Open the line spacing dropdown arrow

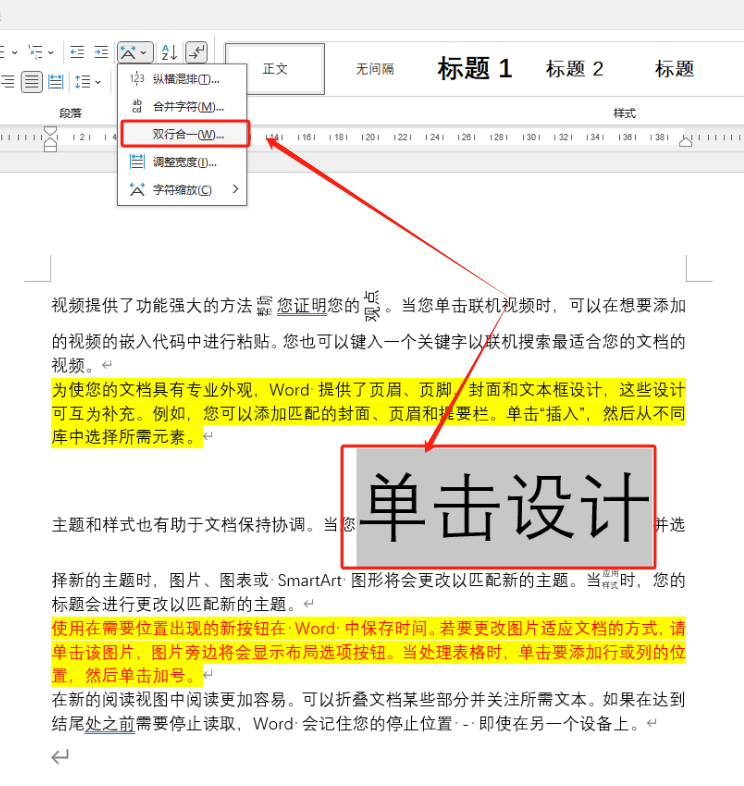coord(98,82)
